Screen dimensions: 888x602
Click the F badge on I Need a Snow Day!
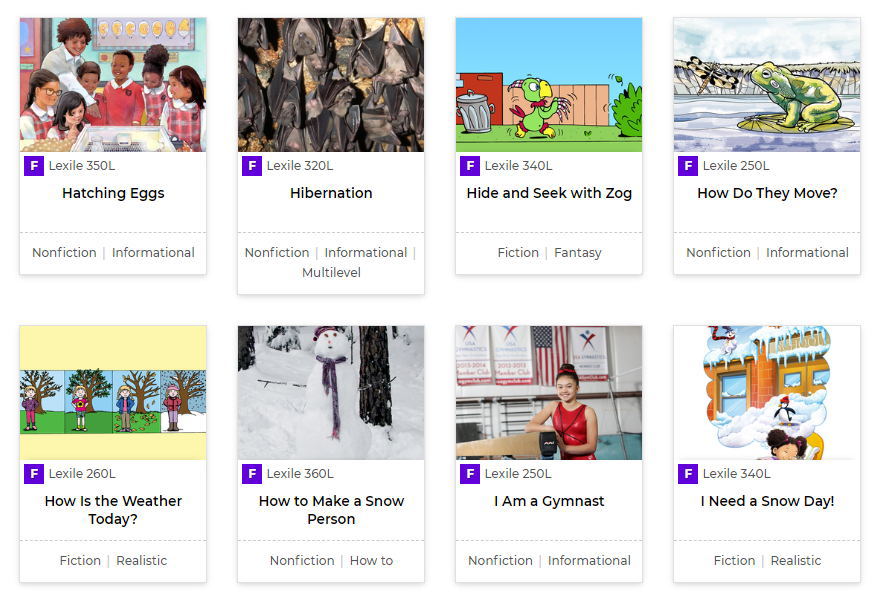[688, 474]
